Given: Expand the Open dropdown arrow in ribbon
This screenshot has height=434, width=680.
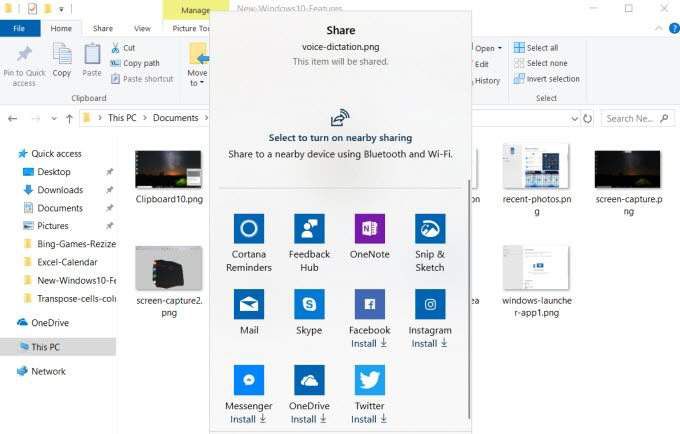Looking at the screenshot, I should (x=500, y=48).
